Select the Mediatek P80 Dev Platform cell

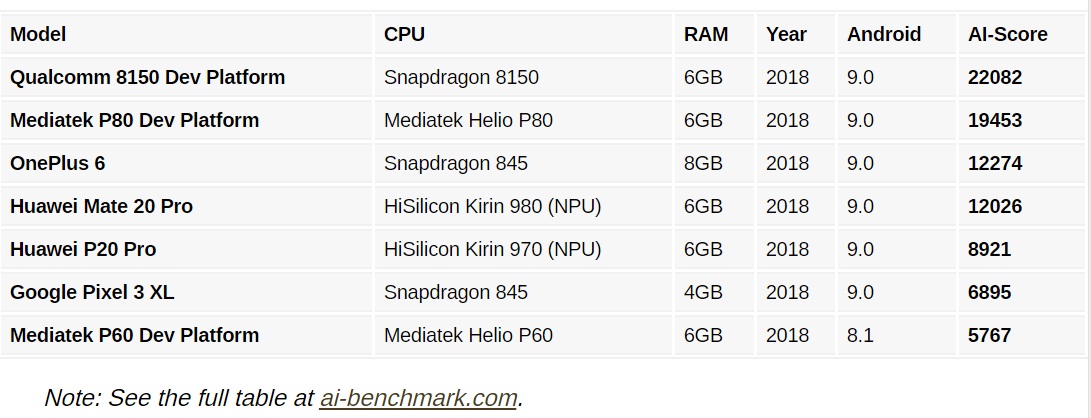click(134, 120)
